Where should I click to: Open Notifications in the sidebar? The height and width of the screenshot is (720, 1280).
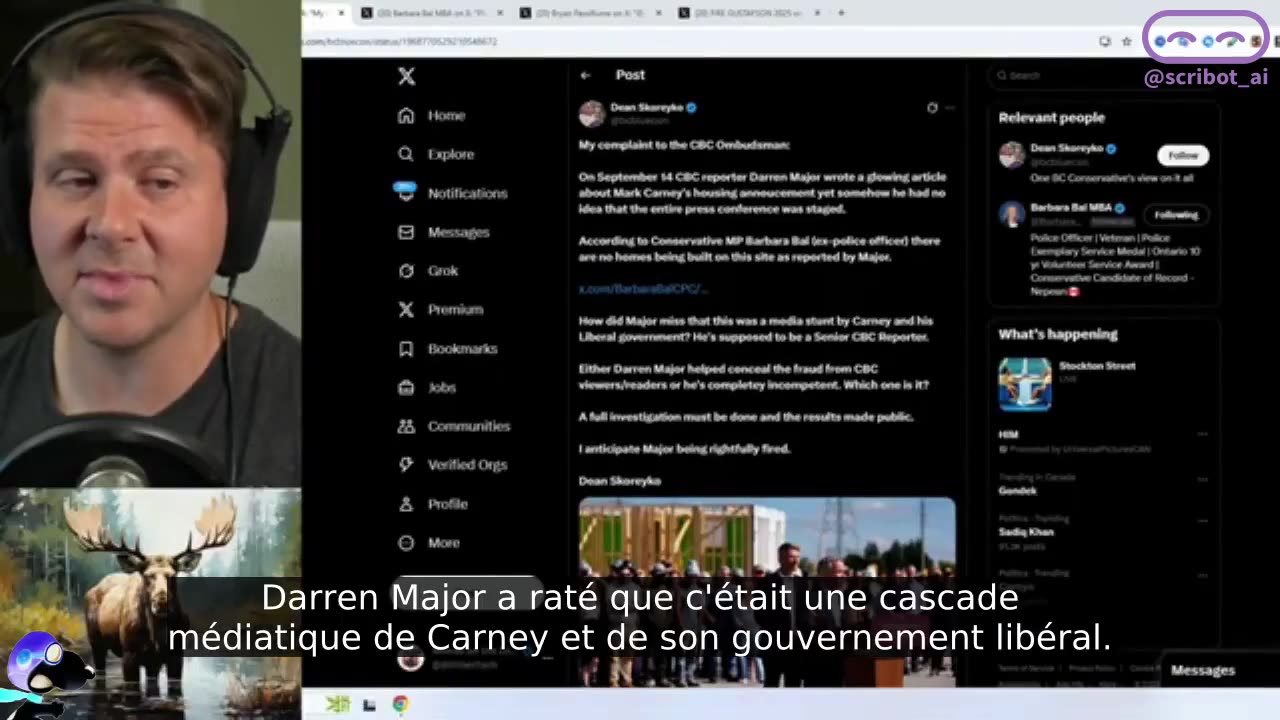coord(452,193)
